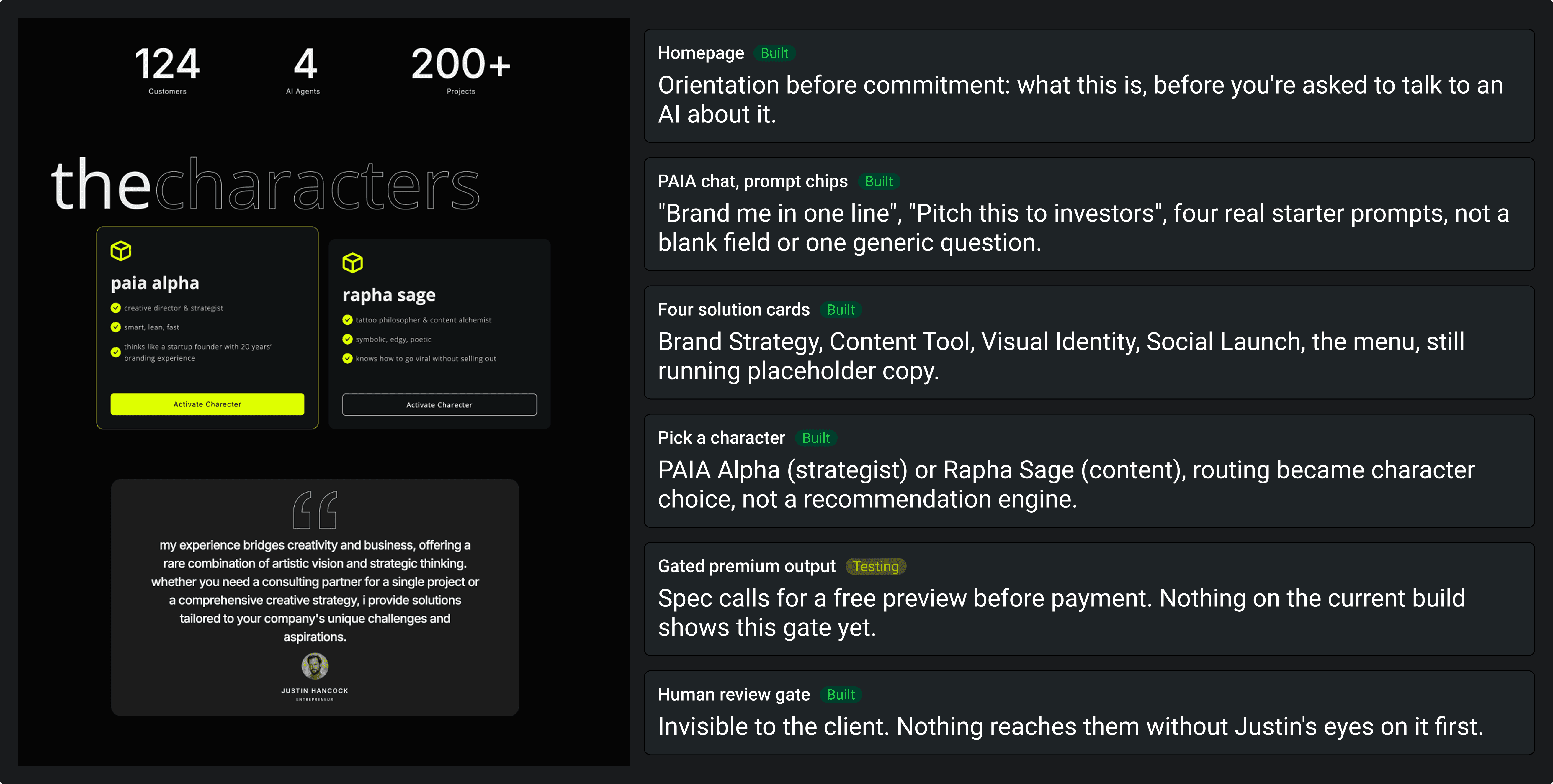Click the cube icon on paia alpha card

tap(121, 251)
